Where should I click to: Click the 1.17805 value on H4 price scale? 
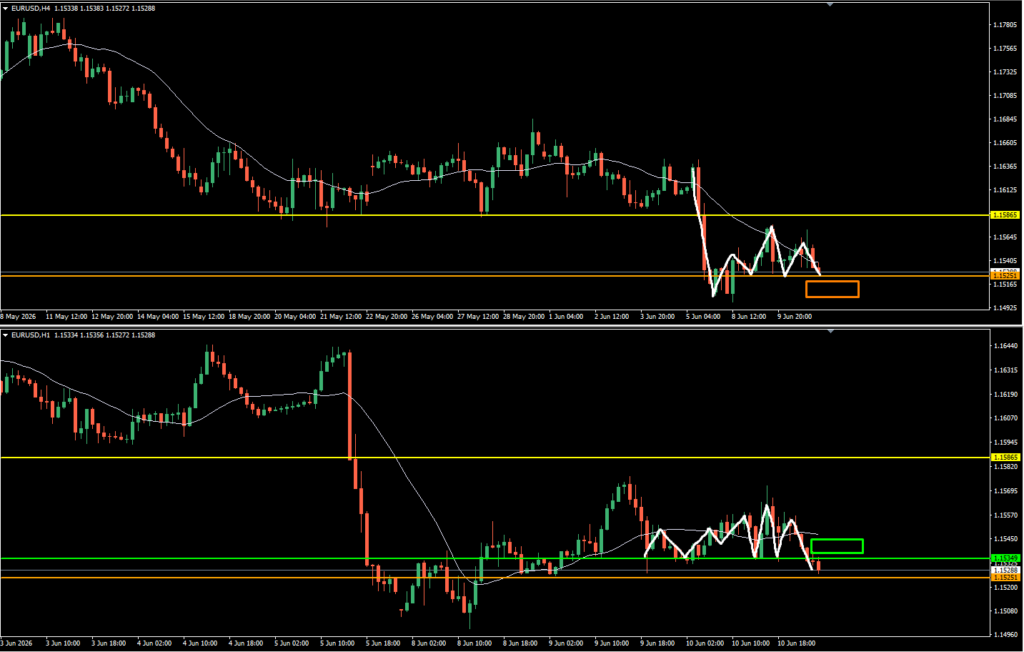pos(1004,25)
